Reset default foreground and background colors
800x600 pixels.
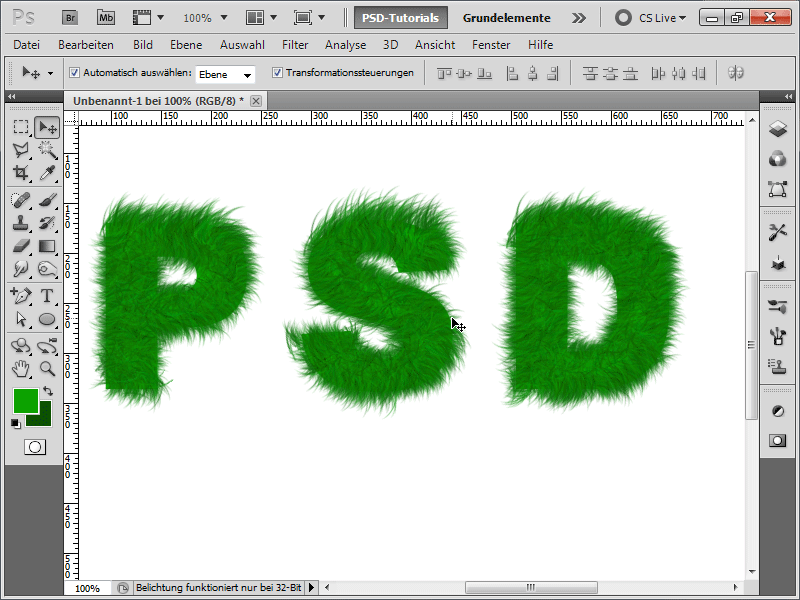[x=16, y=424]
